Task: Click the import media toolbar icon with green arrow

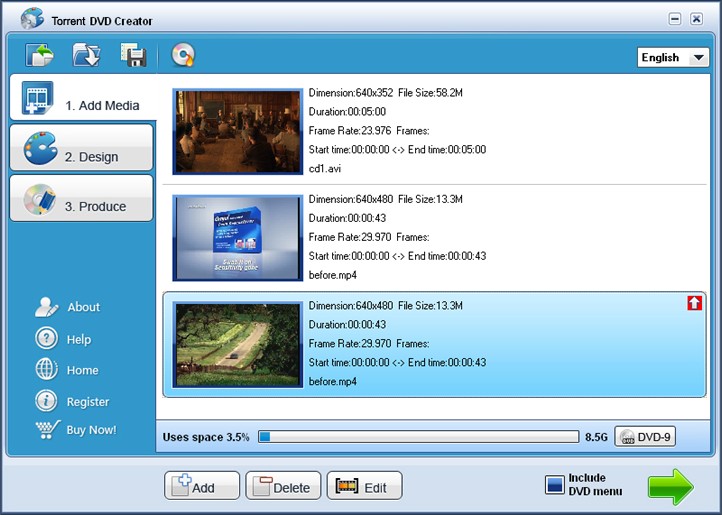Action: [x=39, y=55]
